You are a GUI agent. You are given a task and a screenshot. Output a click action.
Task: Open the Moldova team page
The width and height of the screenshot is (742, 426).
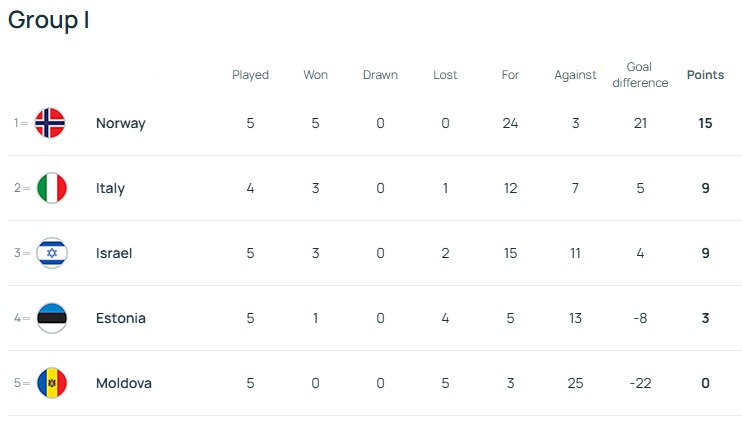(x=124, y=383)
